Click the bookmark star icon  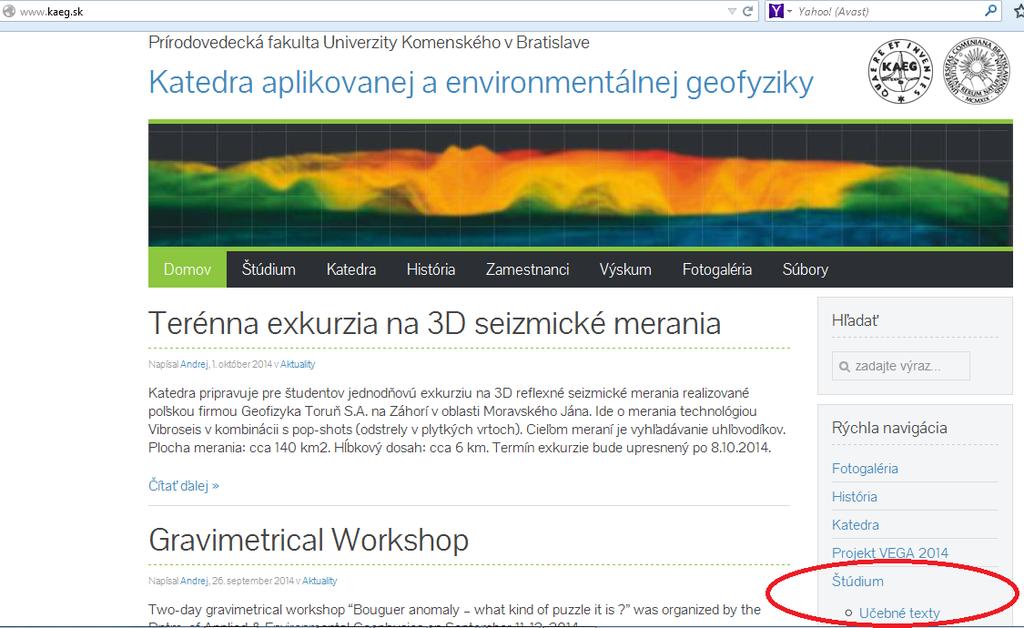tap(1018, 11)
